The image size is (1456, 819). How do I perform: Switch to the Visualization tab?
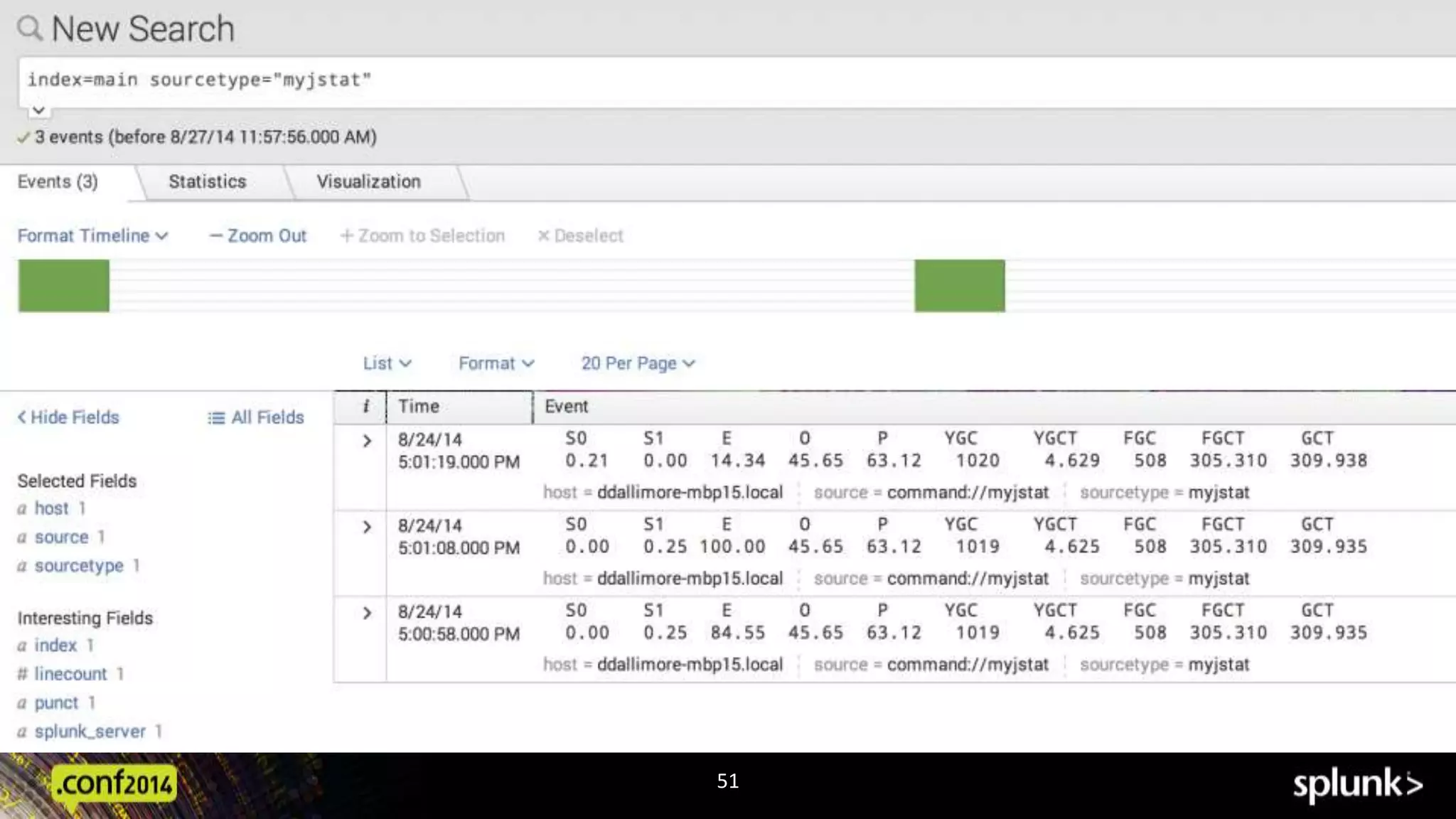(x=368, y=182)
